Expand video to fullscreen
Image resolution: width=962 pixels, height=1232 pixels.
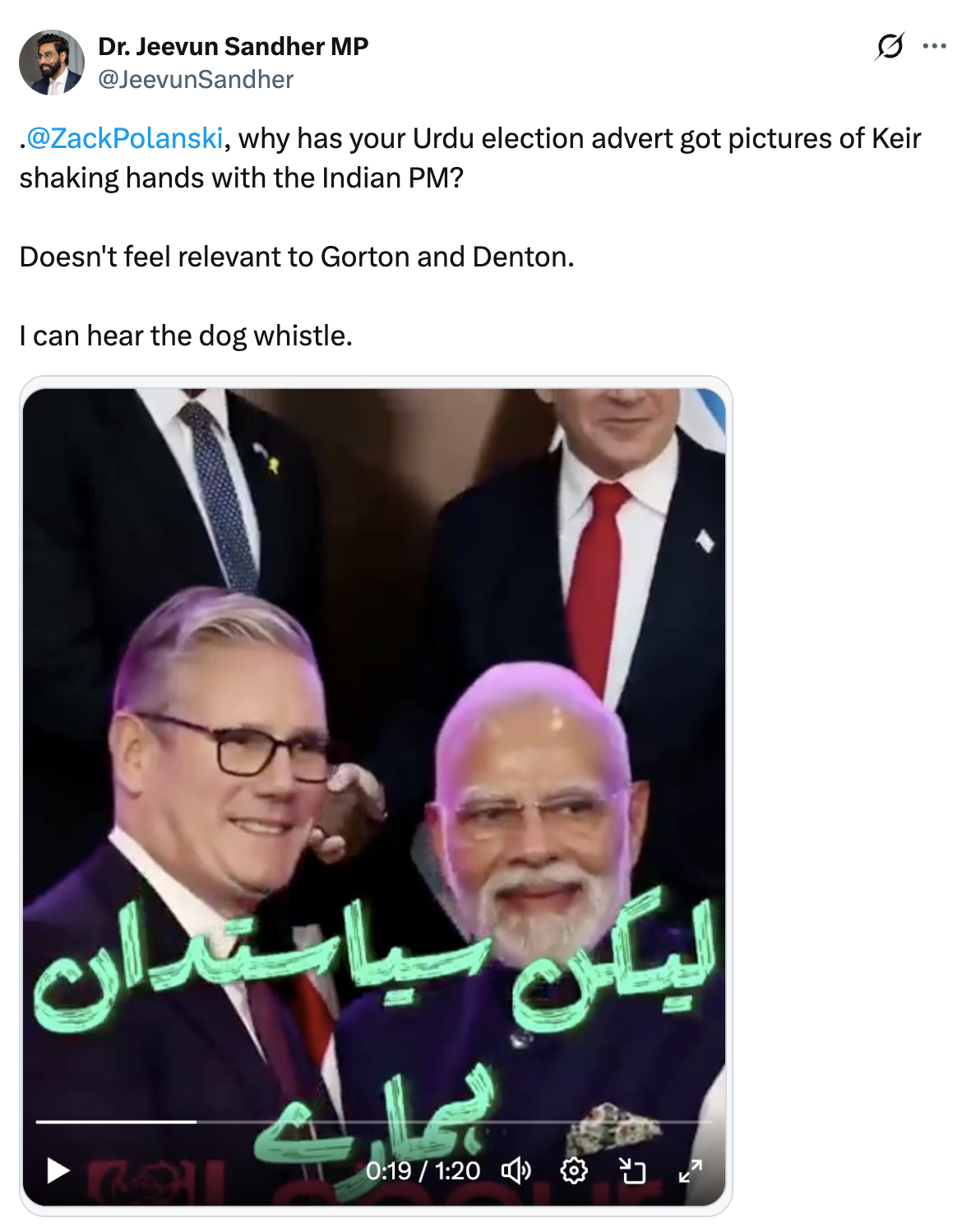(x=690, y=1169)
